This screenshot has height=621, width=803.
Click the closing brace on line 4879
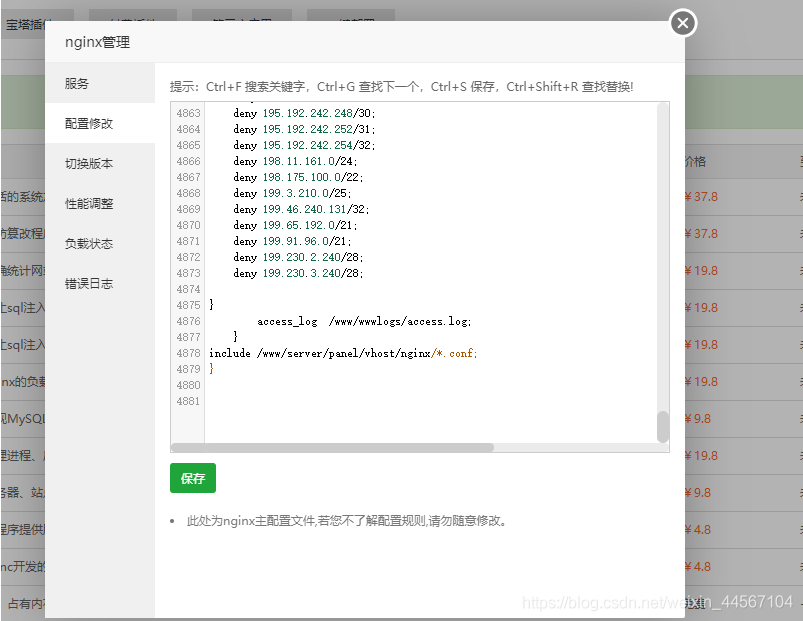212,369
